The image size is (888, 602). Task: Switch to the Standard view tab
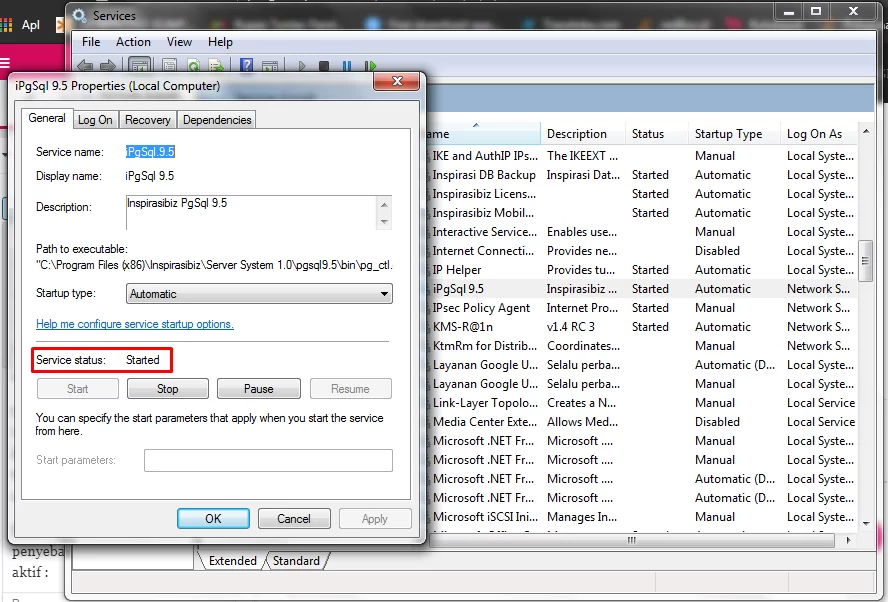pyautogui.click(x=296, y=561)
